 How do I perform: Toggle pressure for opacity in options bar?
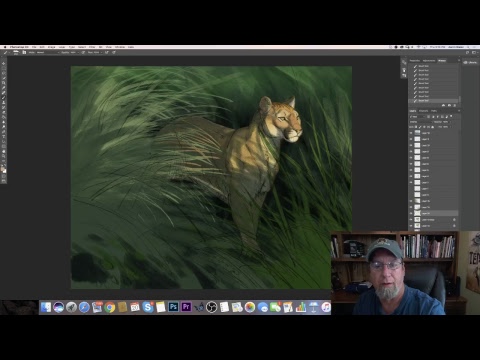(83, 52)
